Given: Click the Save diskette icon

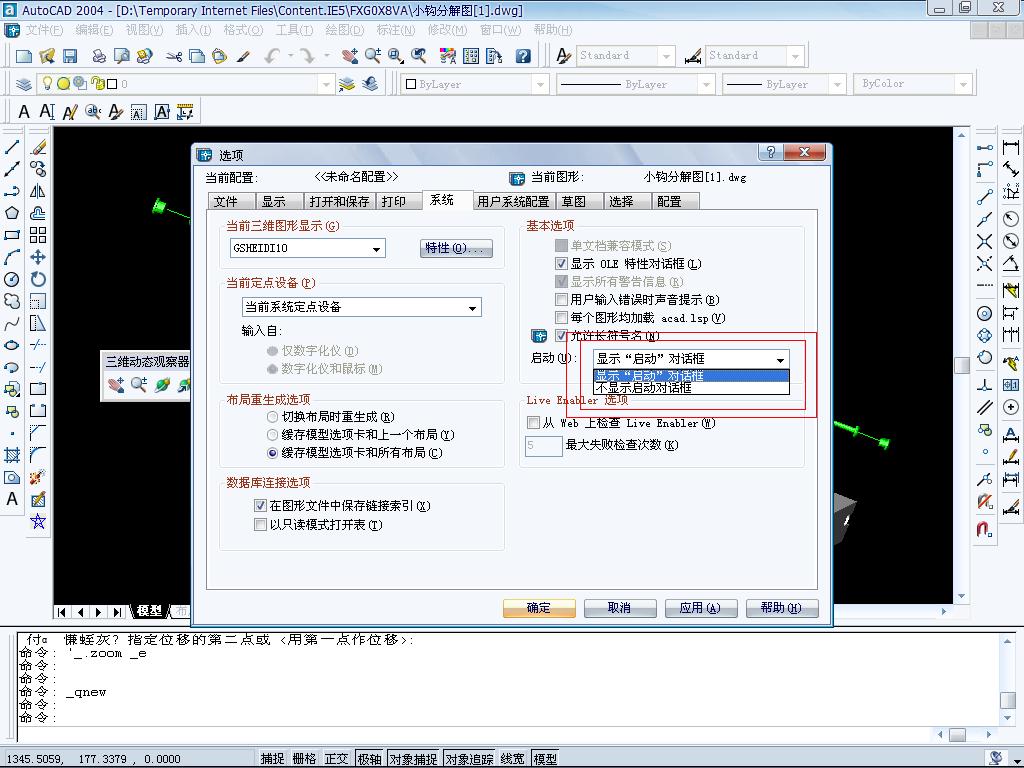Looking at the screenshot, I should 69,56.
